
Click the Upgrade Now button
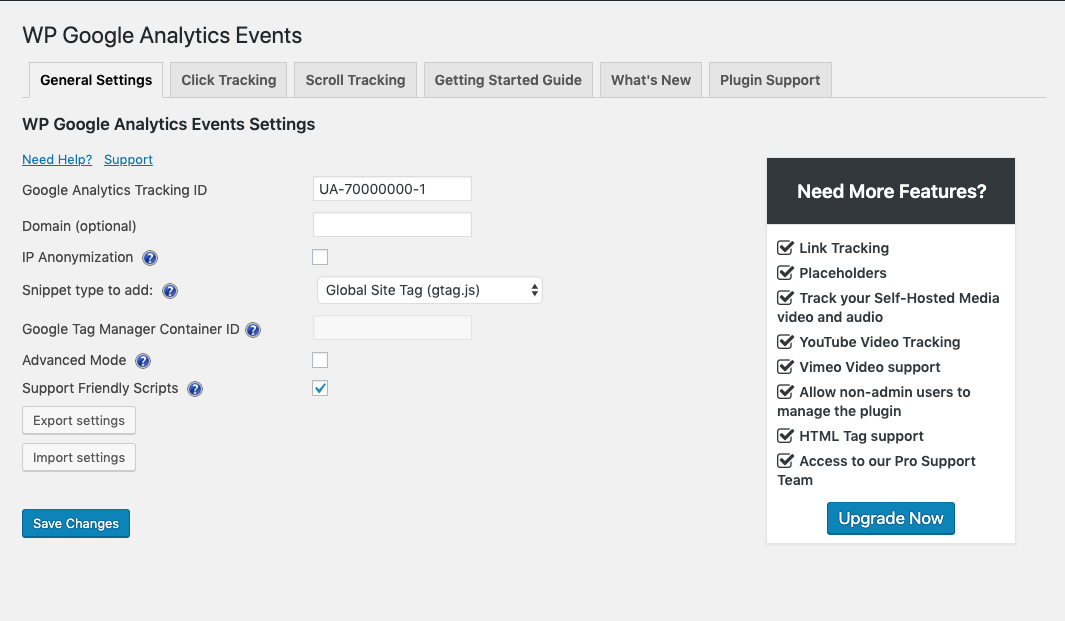890,518
